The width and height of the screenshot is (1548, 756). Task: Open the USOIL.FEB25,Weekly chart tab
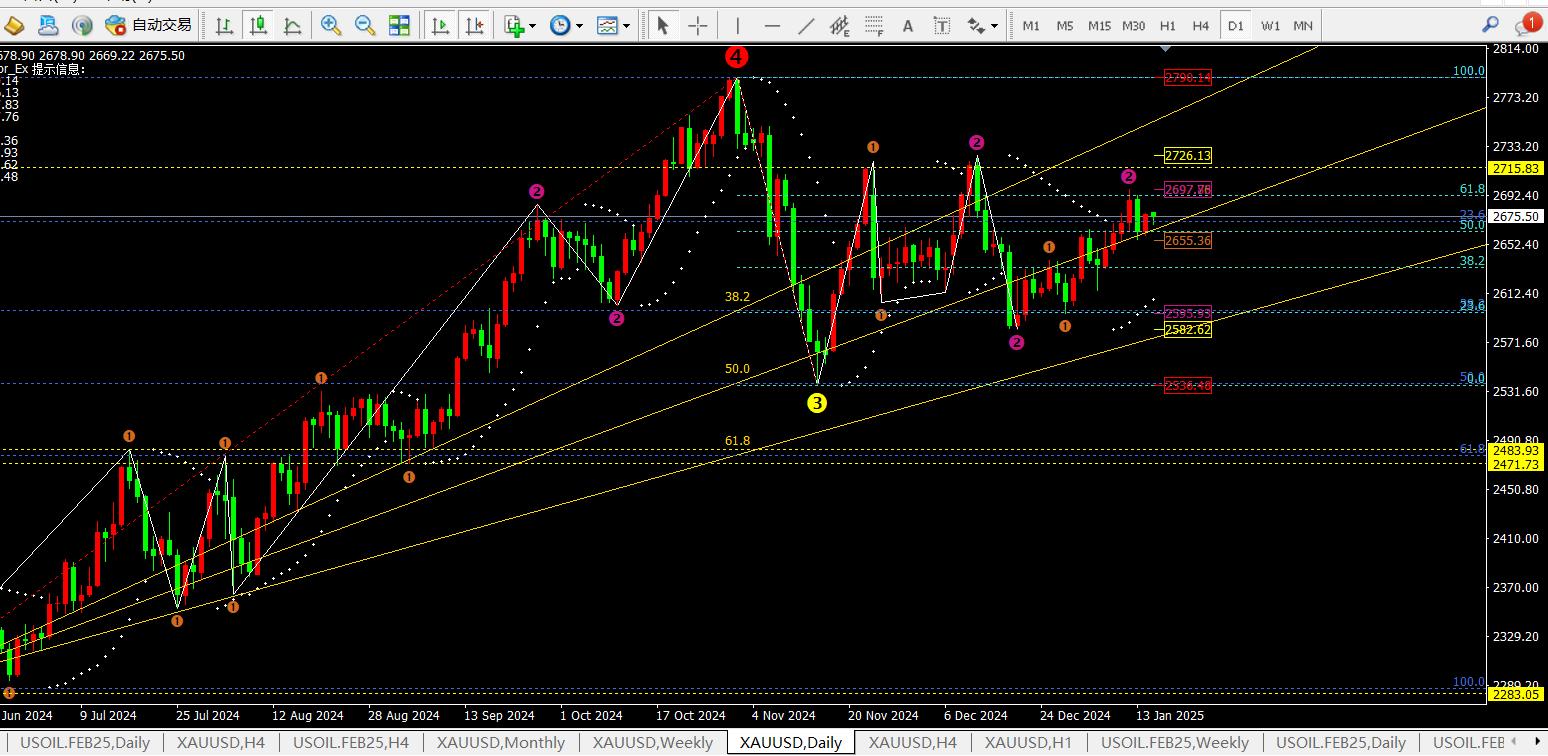pyautogui.click(x=1175, y=743)
